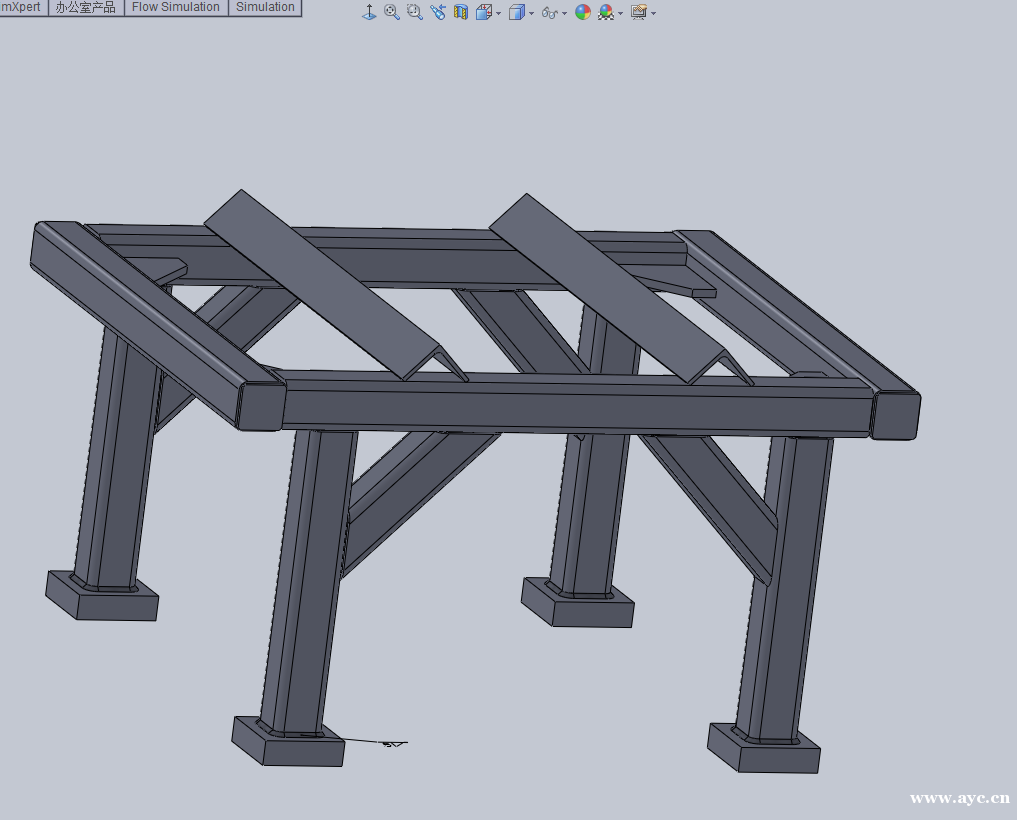1017x820 pixels.
Task: Toggle the Section View tool
Action: point(461,13)
